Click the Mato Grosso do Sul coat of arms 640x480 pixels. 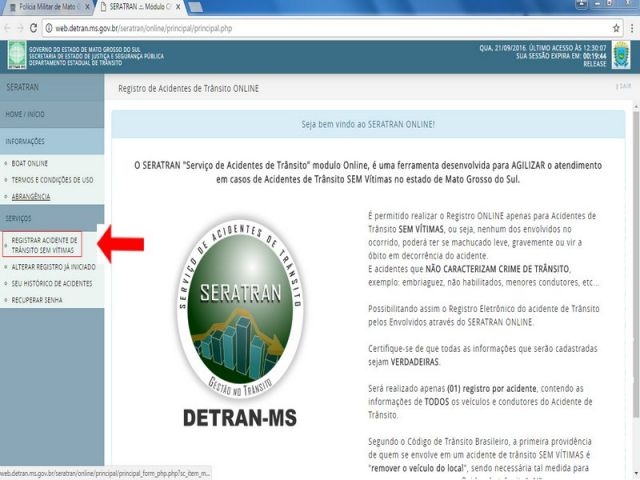(621, 55)
